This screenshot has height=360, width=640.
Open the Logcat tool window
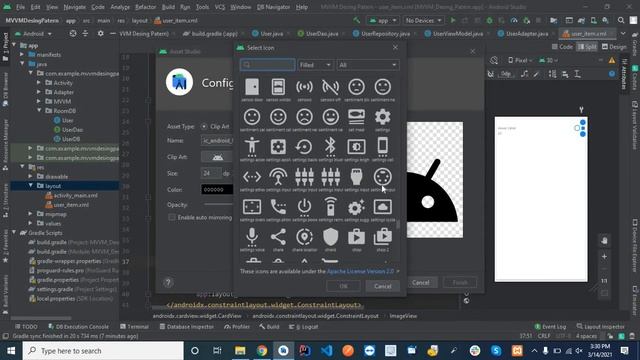tap(304, 327)
